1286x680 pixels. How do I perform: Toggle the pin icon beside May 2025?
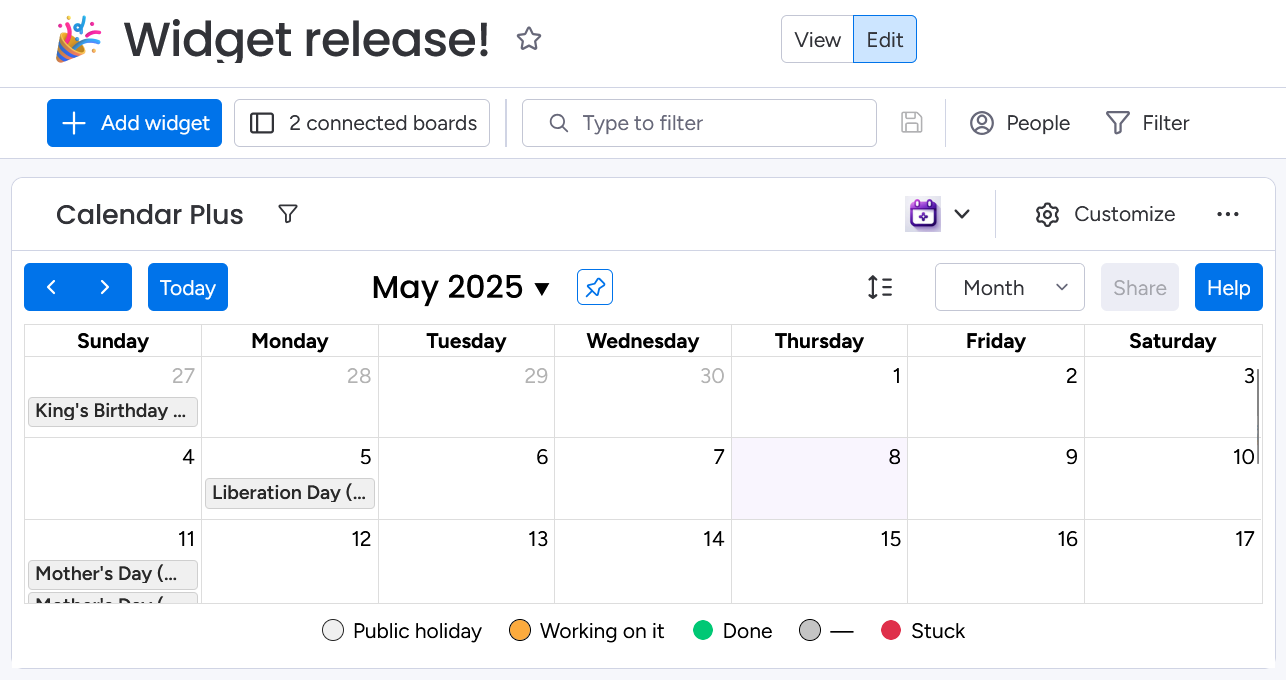595,288
